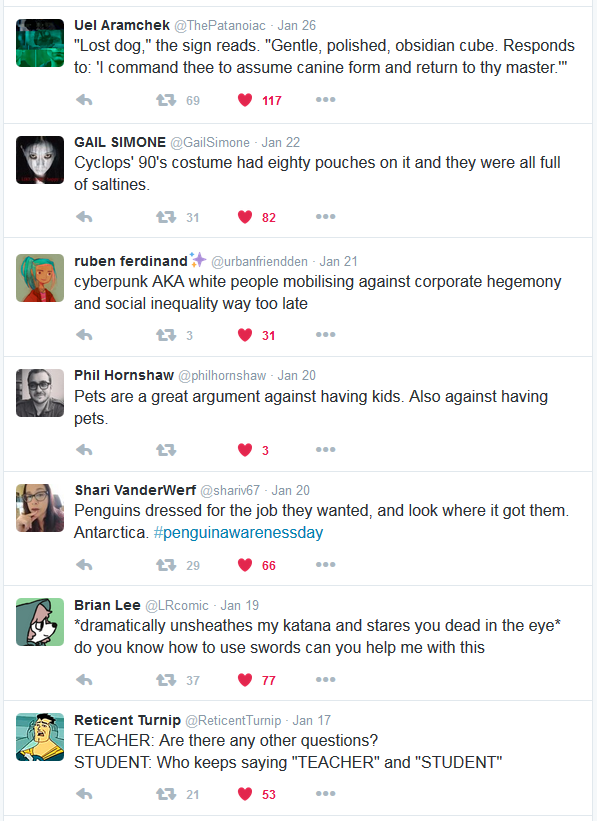Unlike ruben ferdinand's cyberpunk tweet
The image size is (597, 821).
(x=245, y=335)
